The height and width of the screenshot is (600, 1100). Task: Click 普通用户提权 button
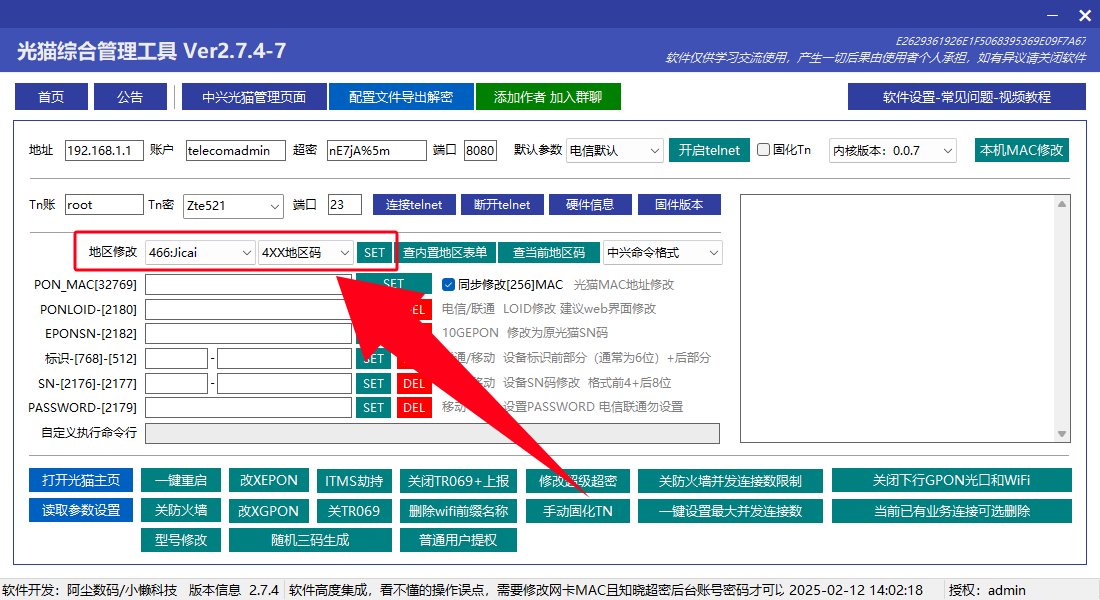tap(459, 540)
